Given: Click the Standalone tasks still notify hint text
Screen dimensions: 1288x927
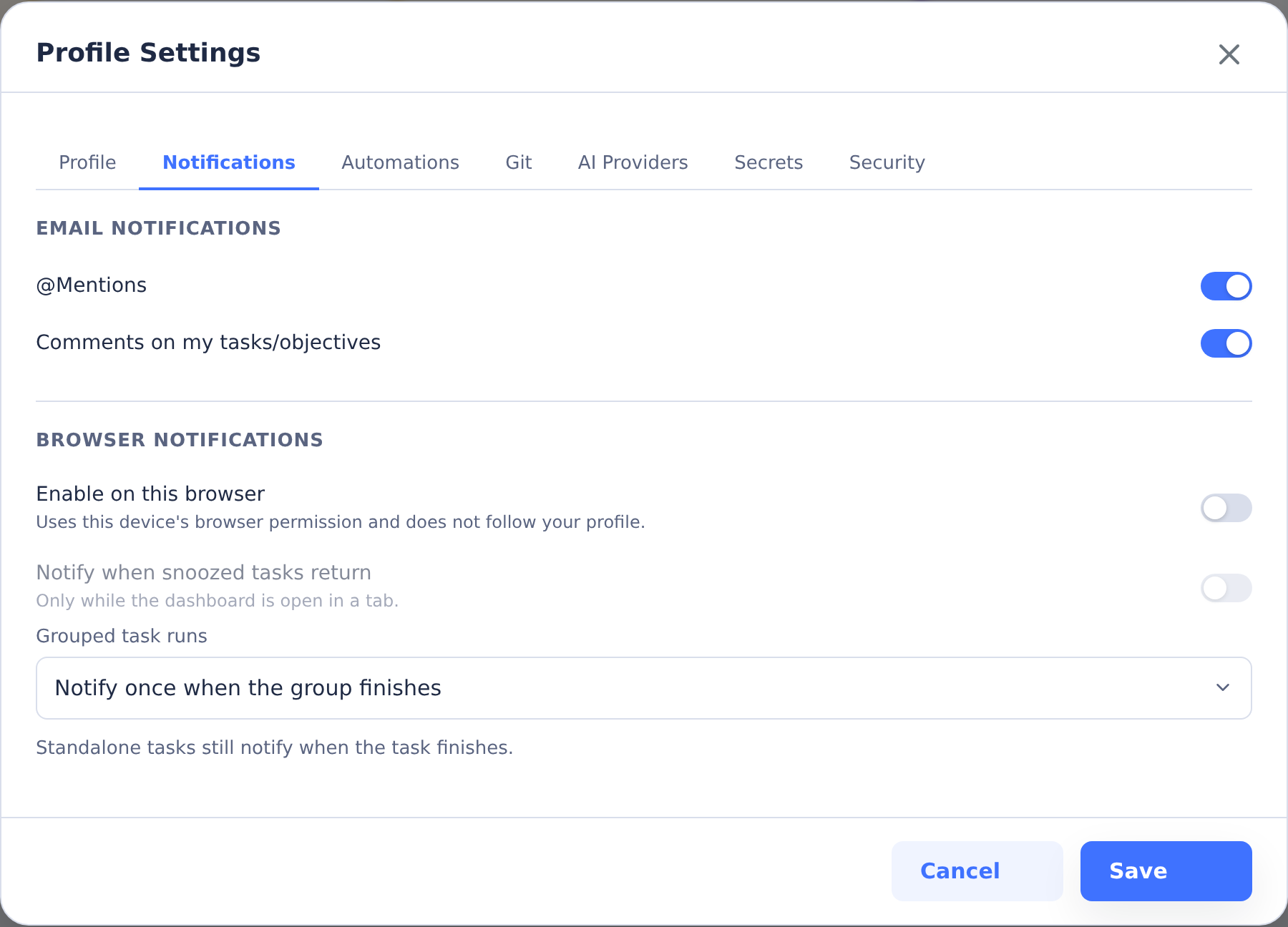Looking at the screenshot, I should coord(275,747).
